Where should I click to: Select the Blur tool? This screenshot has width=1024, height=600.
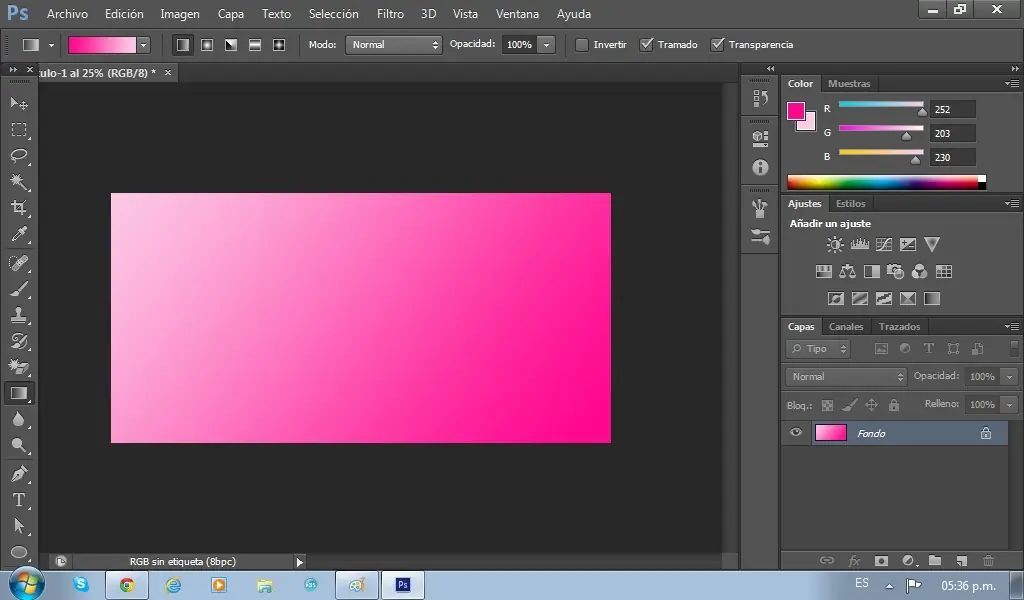click(x=19, y=419)
